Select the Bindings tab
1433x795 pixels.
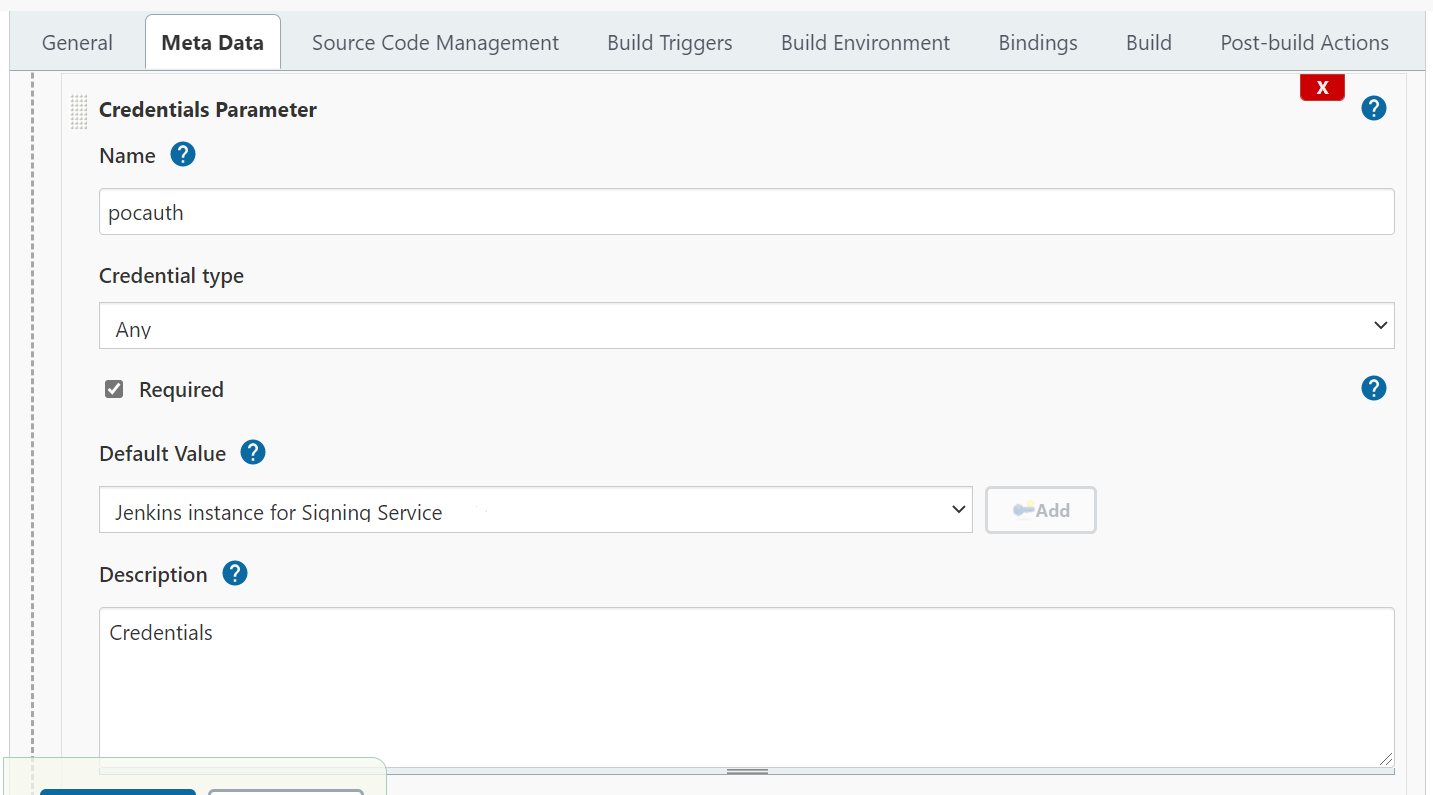click(1037, 43)
